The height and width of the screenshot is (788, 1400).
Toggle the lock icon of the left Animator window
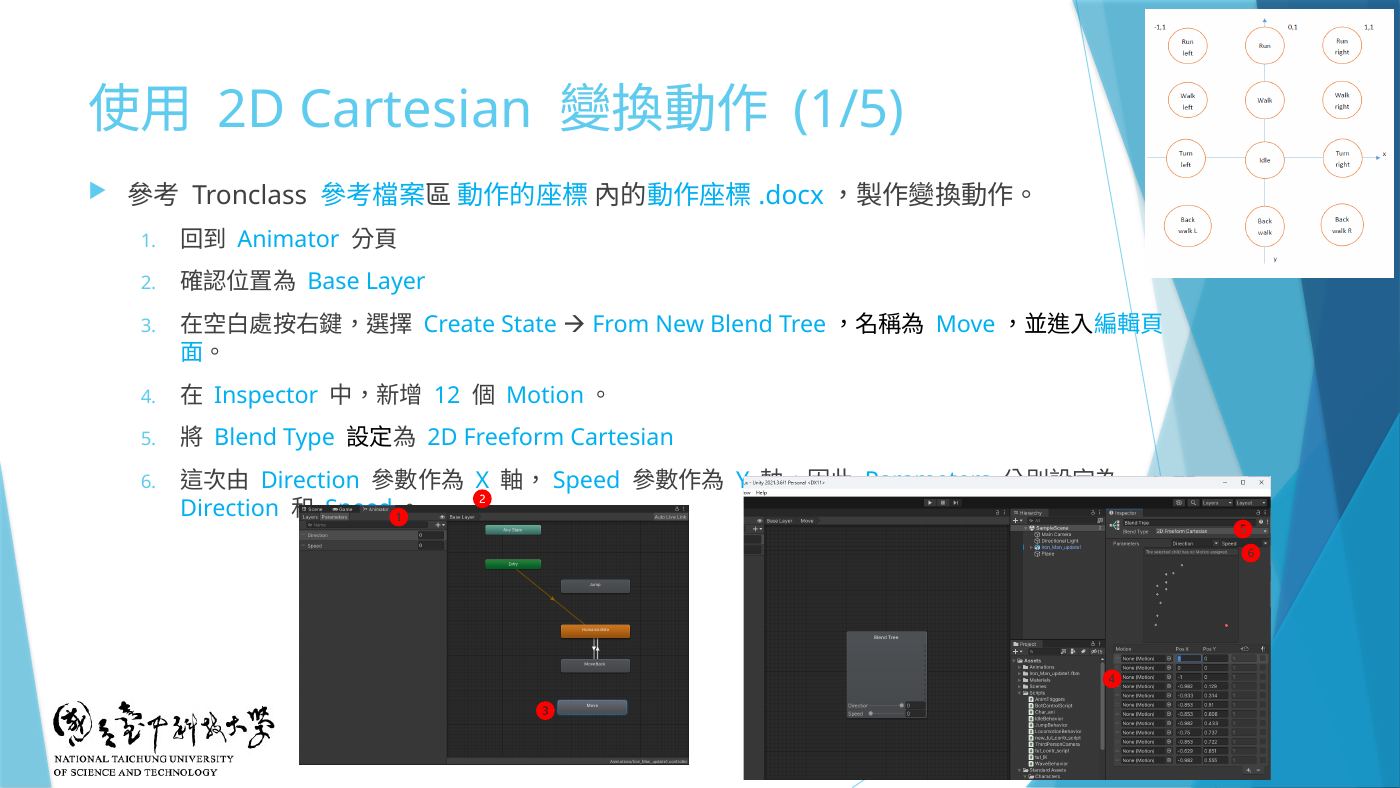click(677, 509)
